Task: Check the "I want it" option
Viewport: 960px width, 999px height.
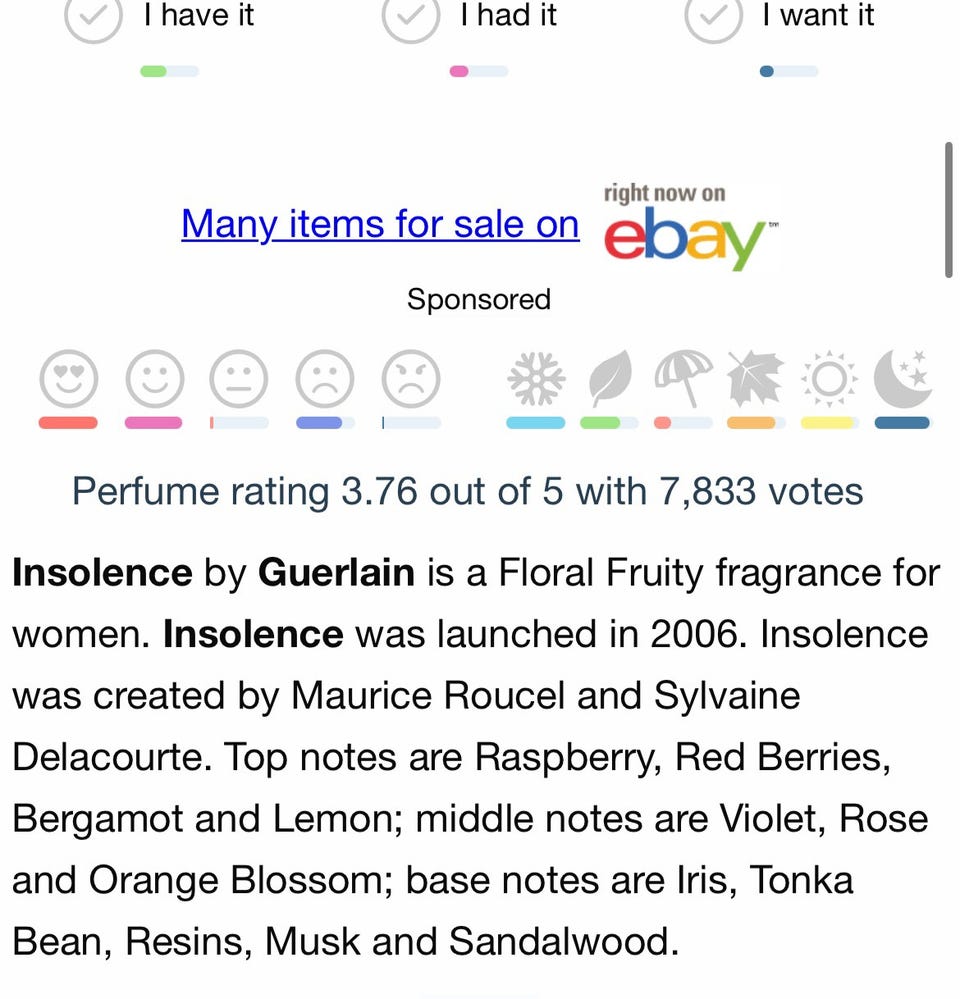Action: pyautogui.click(x=713, y=17)
